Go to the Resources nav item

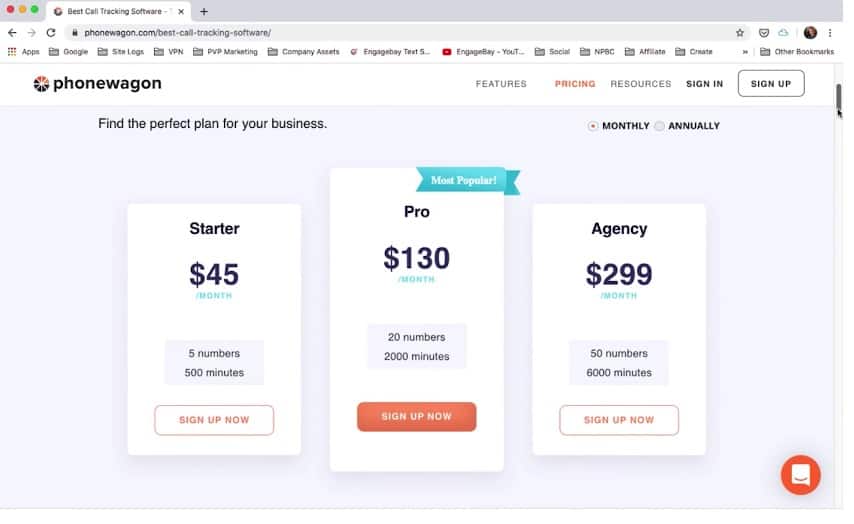(640, 84)
